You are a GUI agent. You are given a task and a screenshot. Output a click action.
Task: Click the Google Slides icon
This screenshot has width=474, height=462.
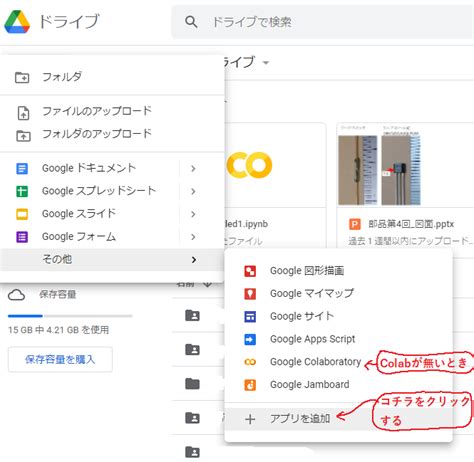click(22, 214)
